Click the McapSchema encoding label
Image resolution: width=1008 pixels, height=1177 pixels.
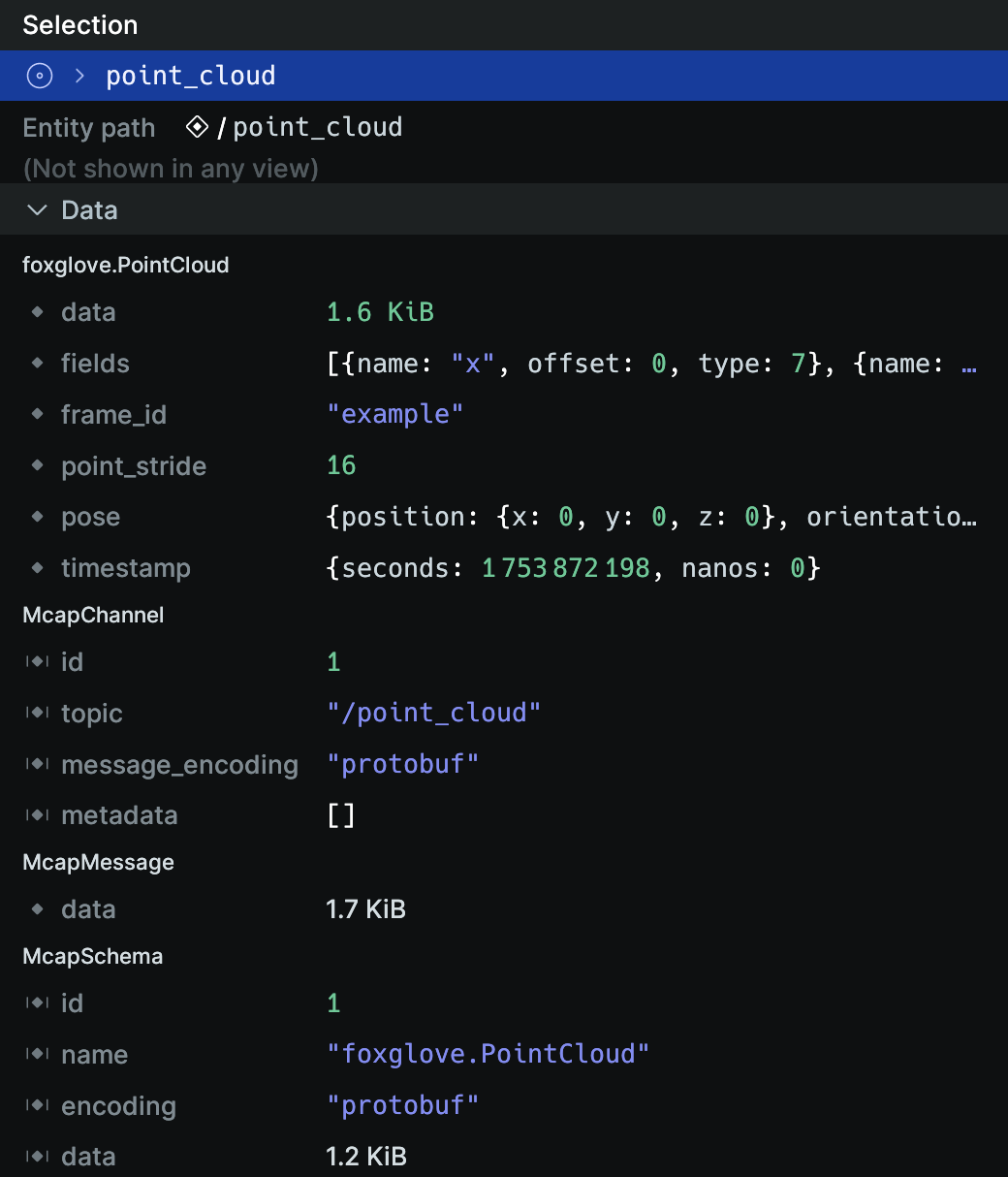118,1106
